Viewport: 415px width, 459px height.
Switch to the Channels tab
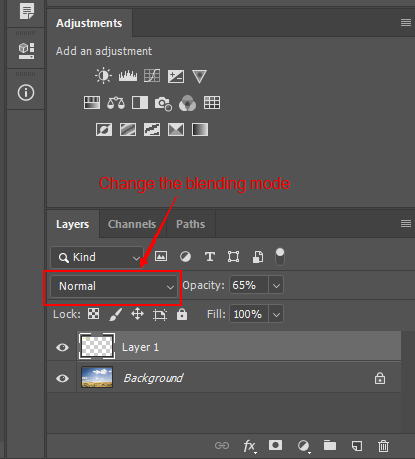coord(132,224)
